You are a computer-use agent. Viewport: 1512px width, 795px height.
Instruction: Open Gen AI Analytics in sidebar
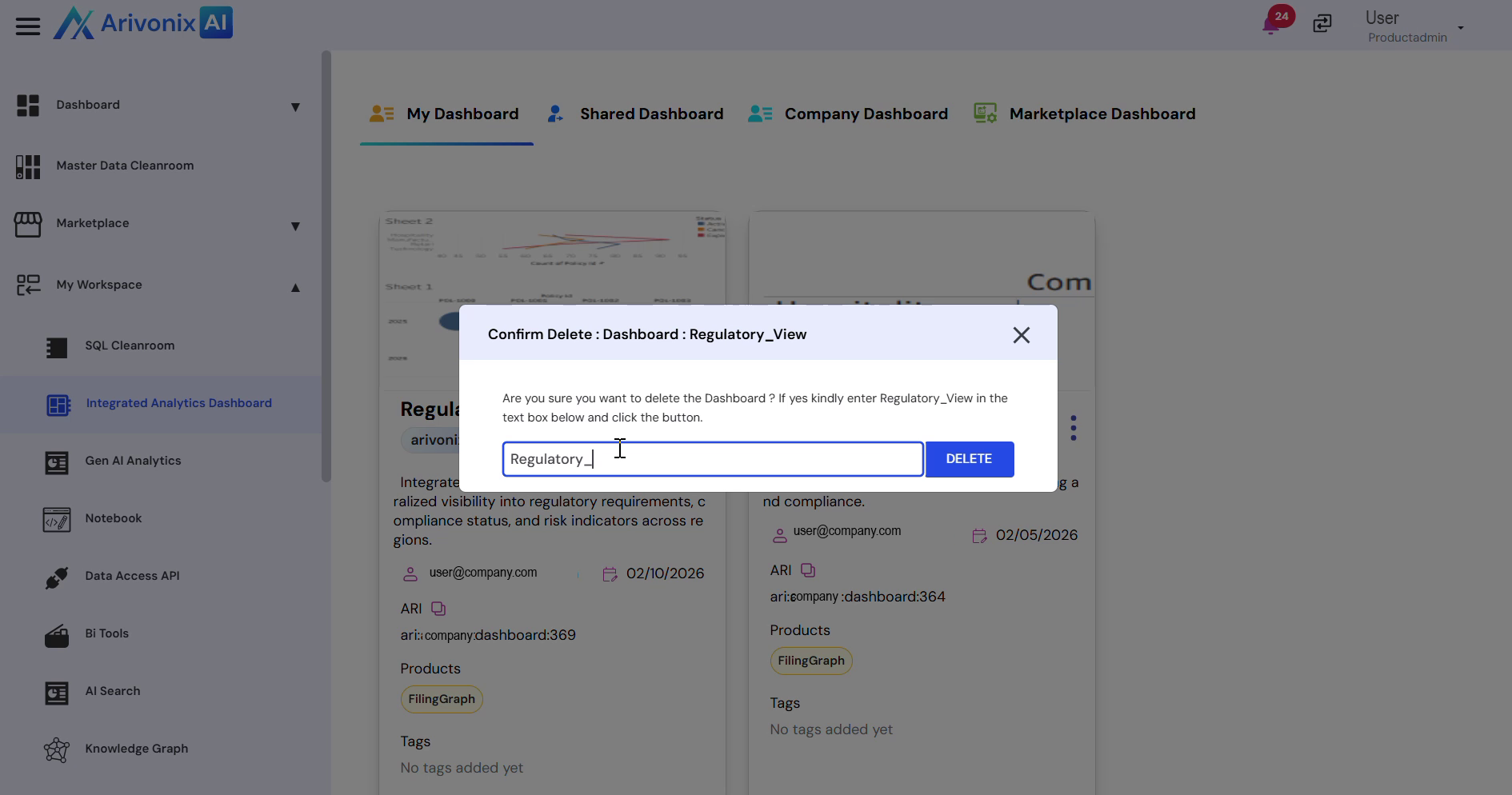(133, 461)
